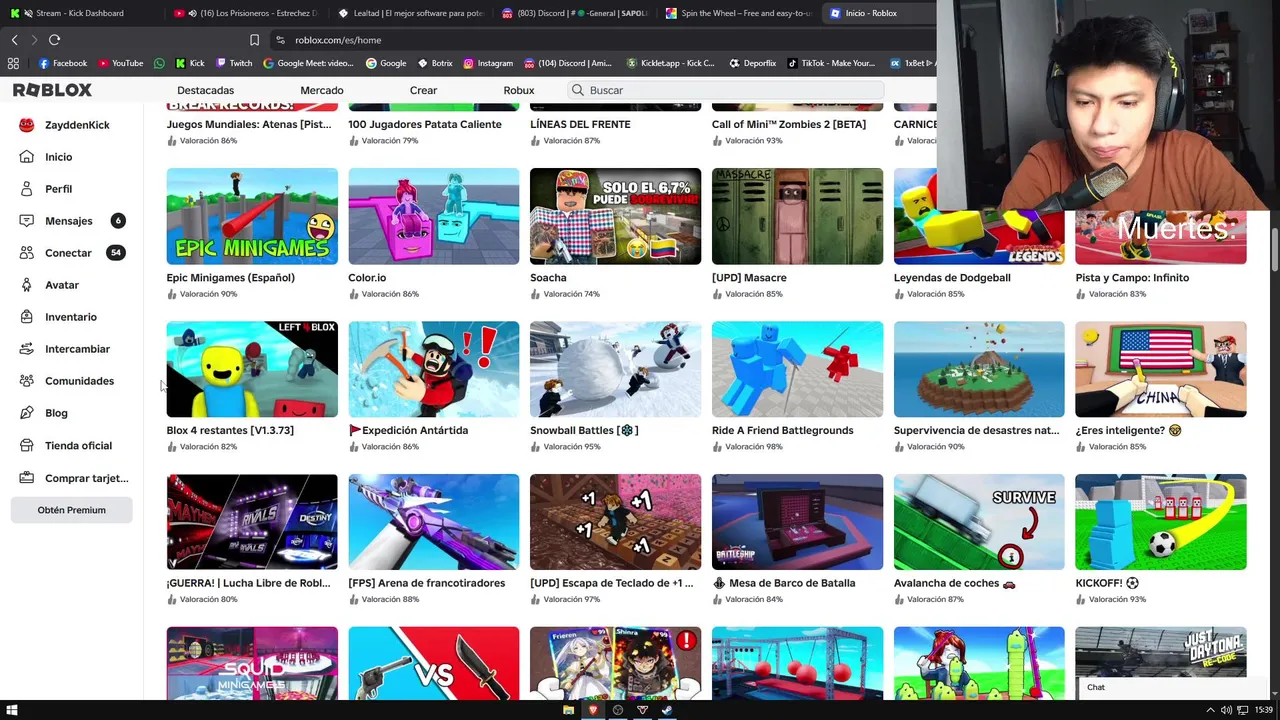The height and width of the screenshot is (720, 1280).
Task: Switch to the Spin the Wheel tab
Action: tap(738, 13)
